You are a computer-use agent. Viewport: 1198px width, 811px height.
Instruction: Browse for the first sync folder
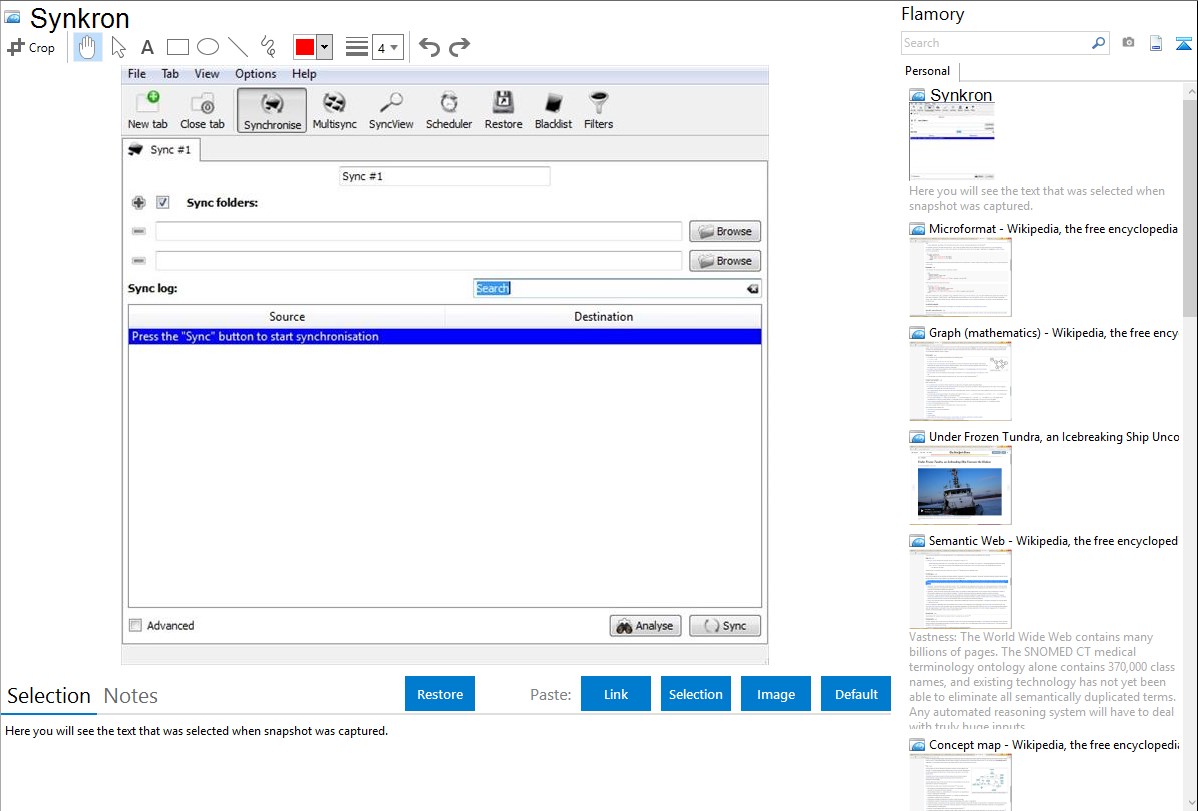point(725,231)
